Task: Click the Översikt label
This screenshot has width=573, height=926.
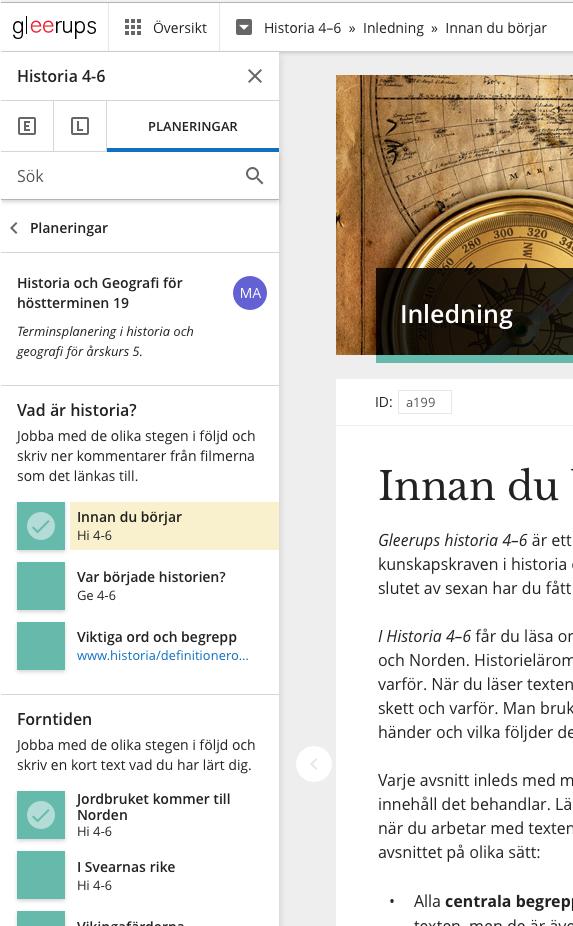Action: pos(180,28)
